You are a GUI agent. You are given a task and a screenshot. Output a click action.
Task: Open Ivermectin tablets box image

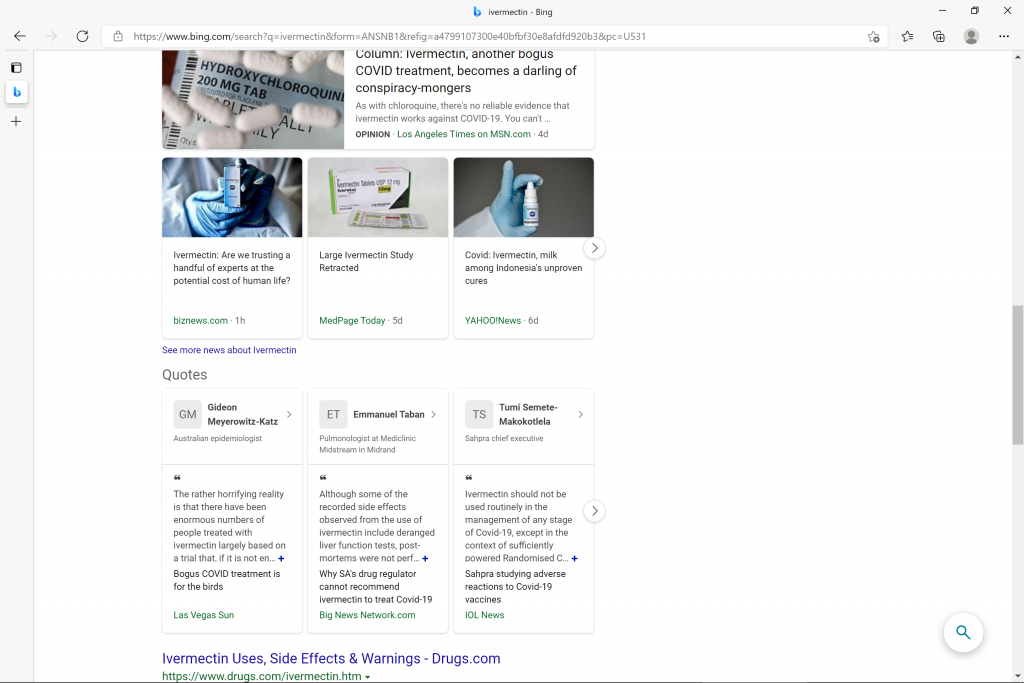(x=377, y=197)
